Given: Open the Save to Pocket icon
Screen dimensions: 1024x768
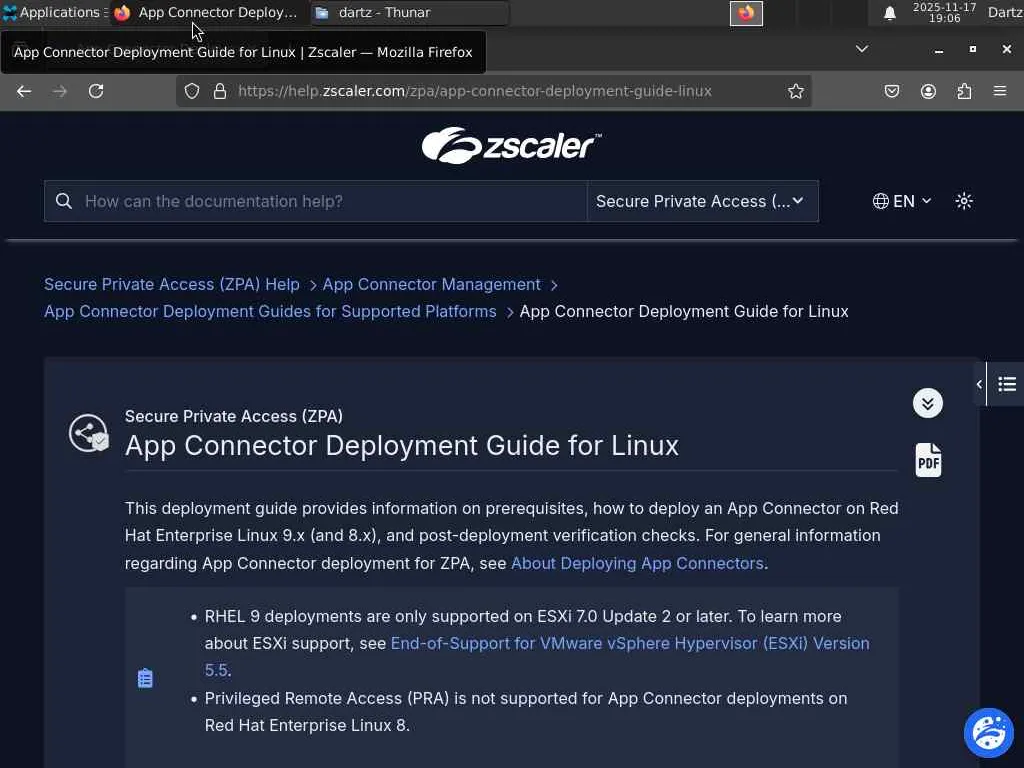Looking at the screenshot, I should tap(891, 91).
